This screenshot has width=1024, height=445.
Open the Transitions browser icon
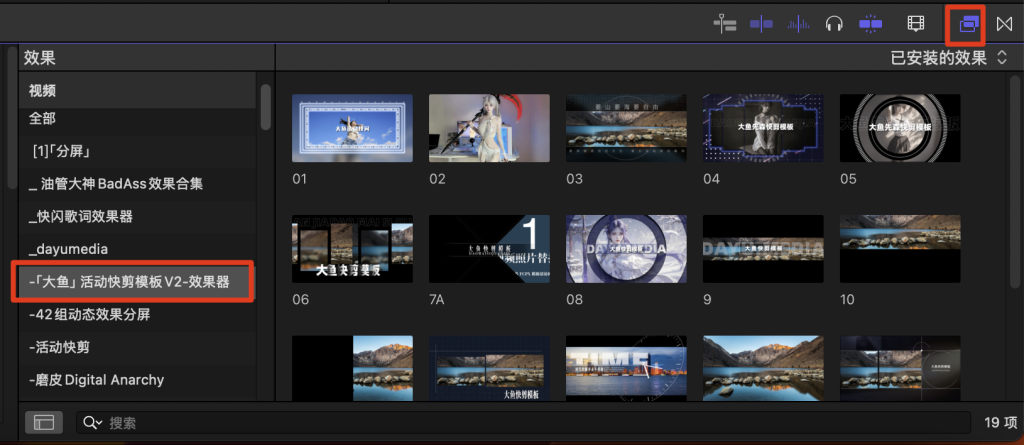[x=1003, y=23]
